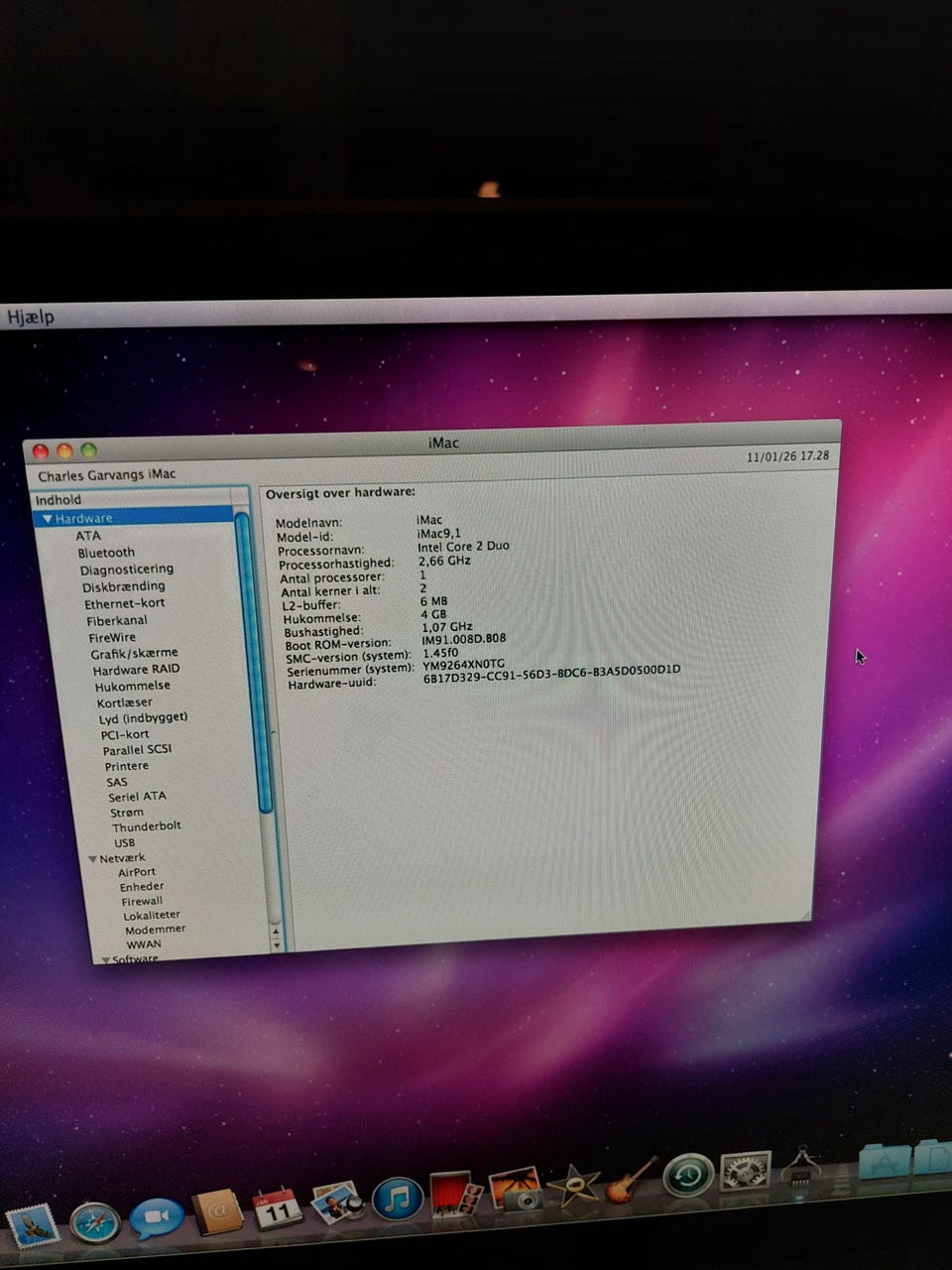Click the Intel Core 2 Duo text

(463, 547)
